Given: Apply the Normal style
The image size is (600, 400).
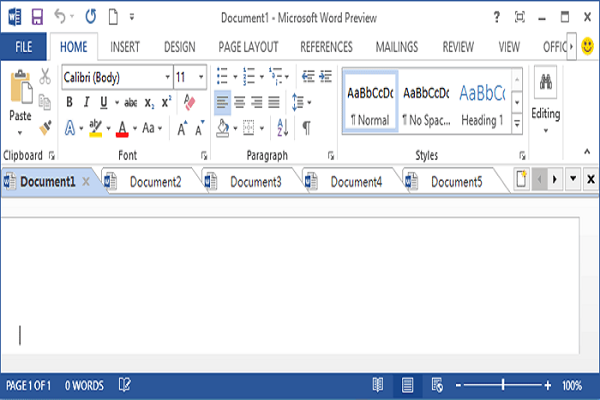Looking at the screenshot, I should (x=370, y=102).
